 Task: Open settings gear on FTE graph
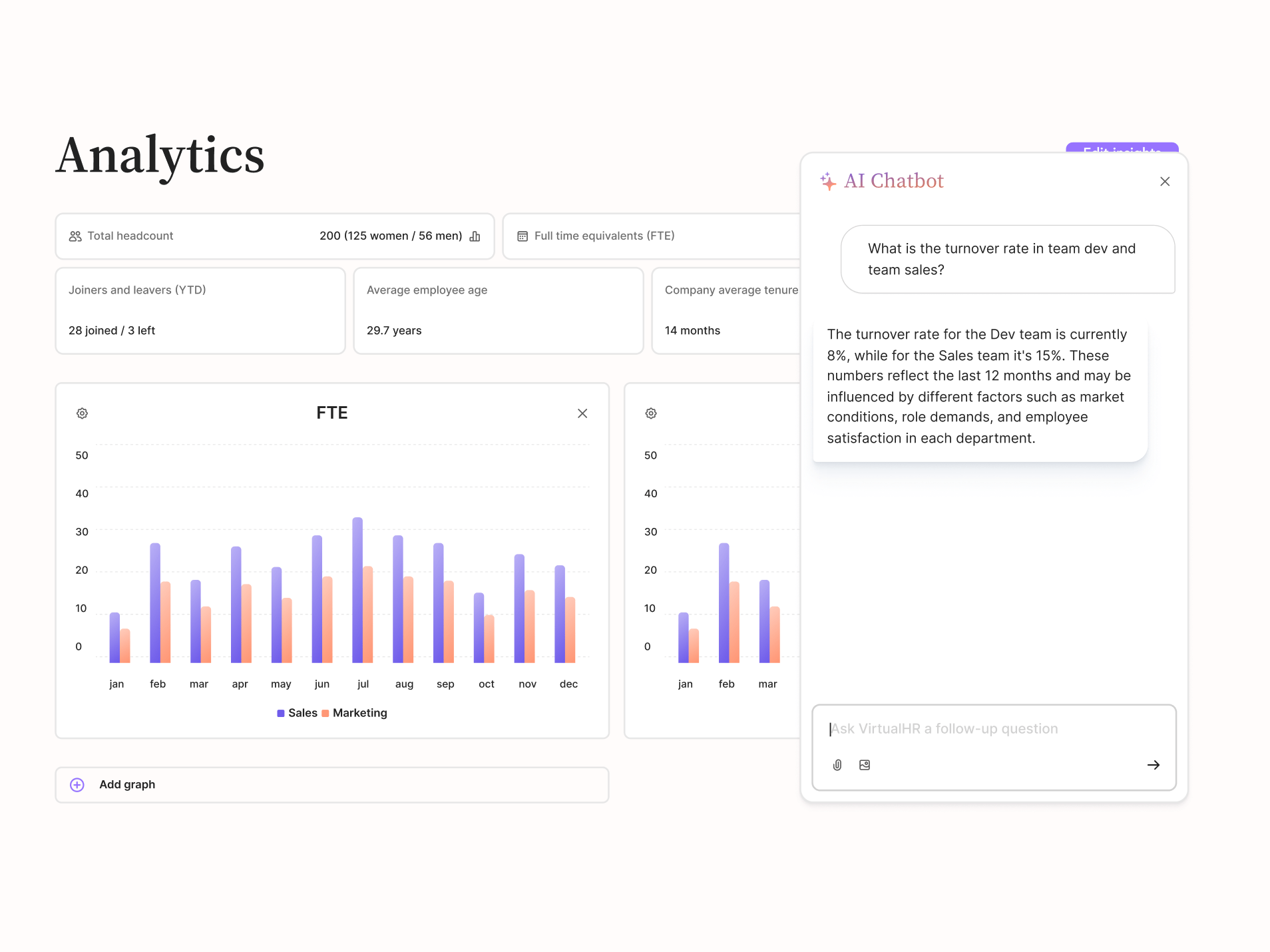click(x=82, y=413)
